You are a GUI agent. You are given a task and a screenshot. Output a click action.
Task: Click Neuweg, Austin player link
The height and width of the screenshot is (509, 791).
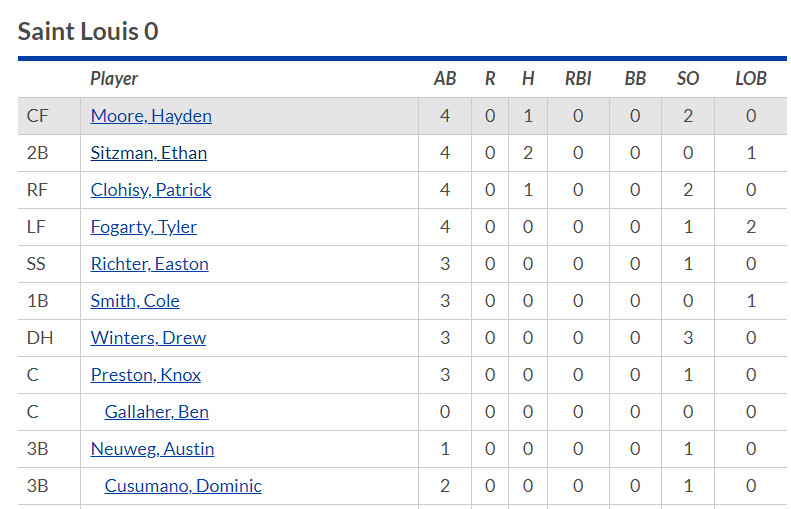click(x=152, y=449)
